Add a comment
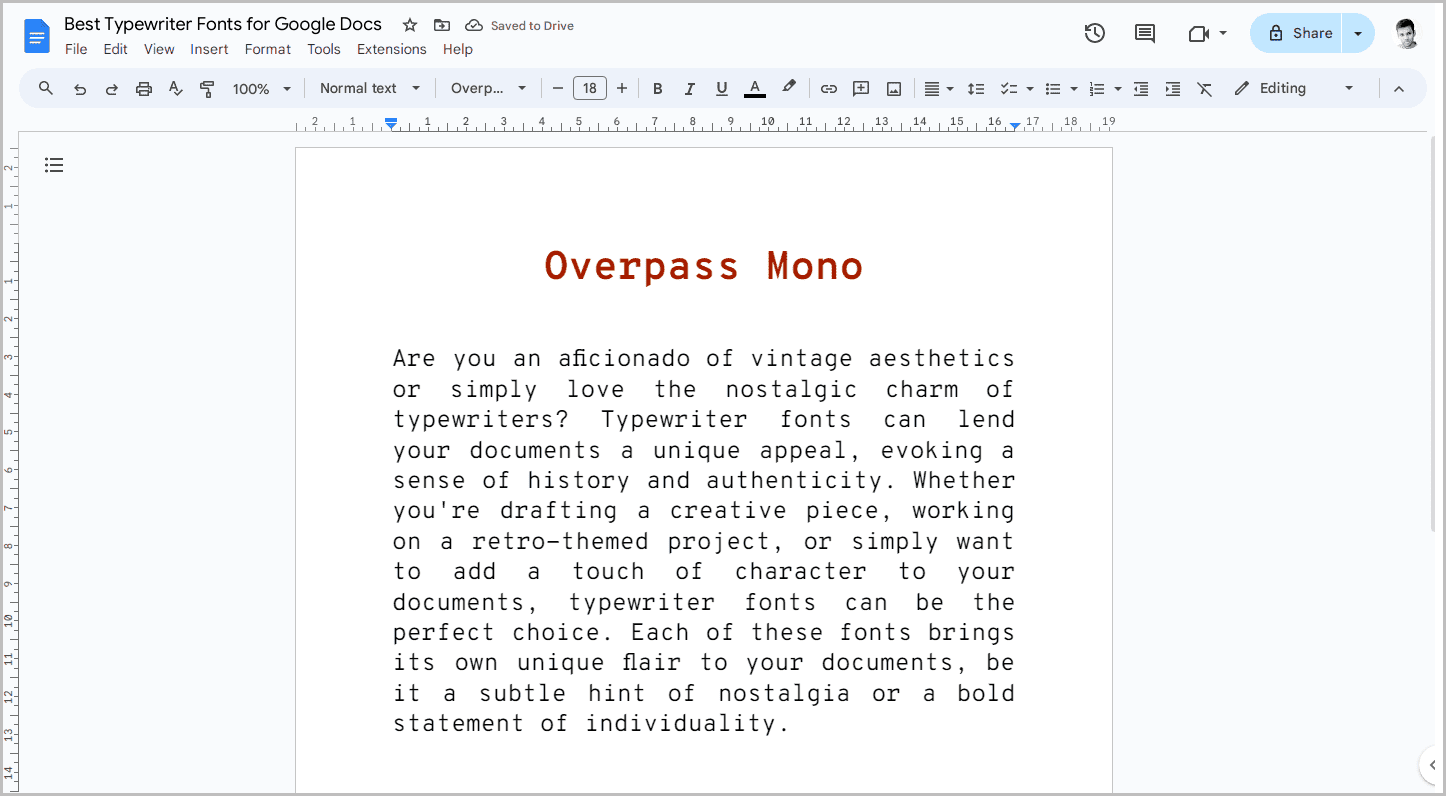 (x=861, y=89)
